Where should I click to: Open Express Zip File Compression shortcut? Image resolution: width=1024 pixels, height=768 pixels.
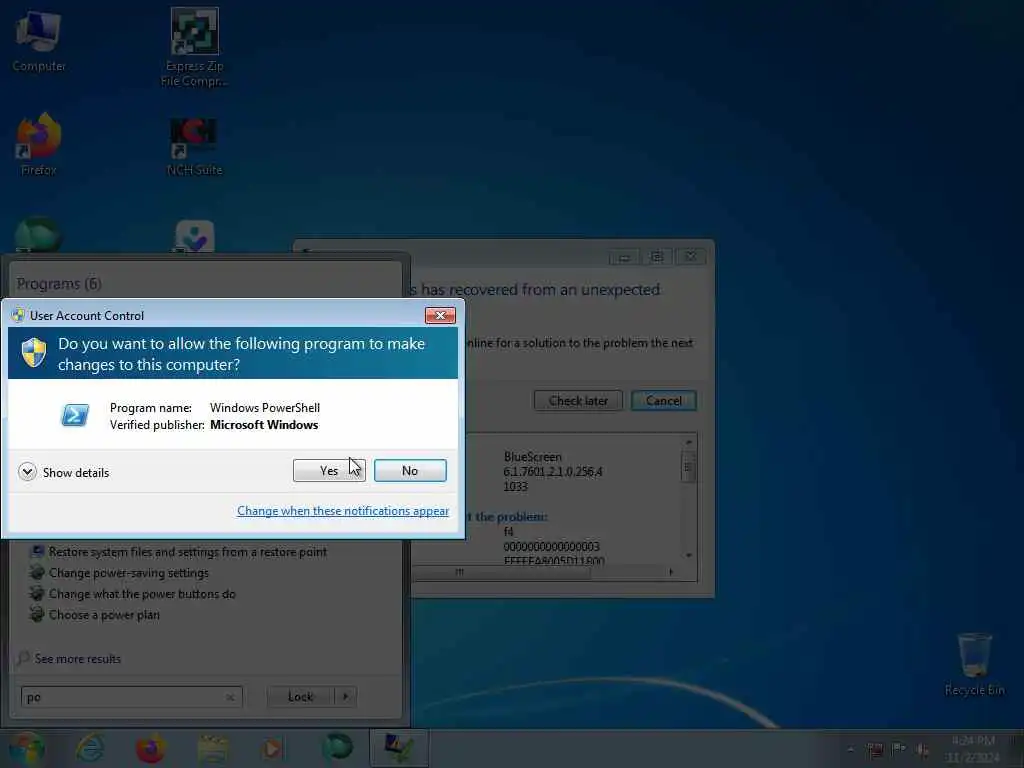tap(194, 47)
